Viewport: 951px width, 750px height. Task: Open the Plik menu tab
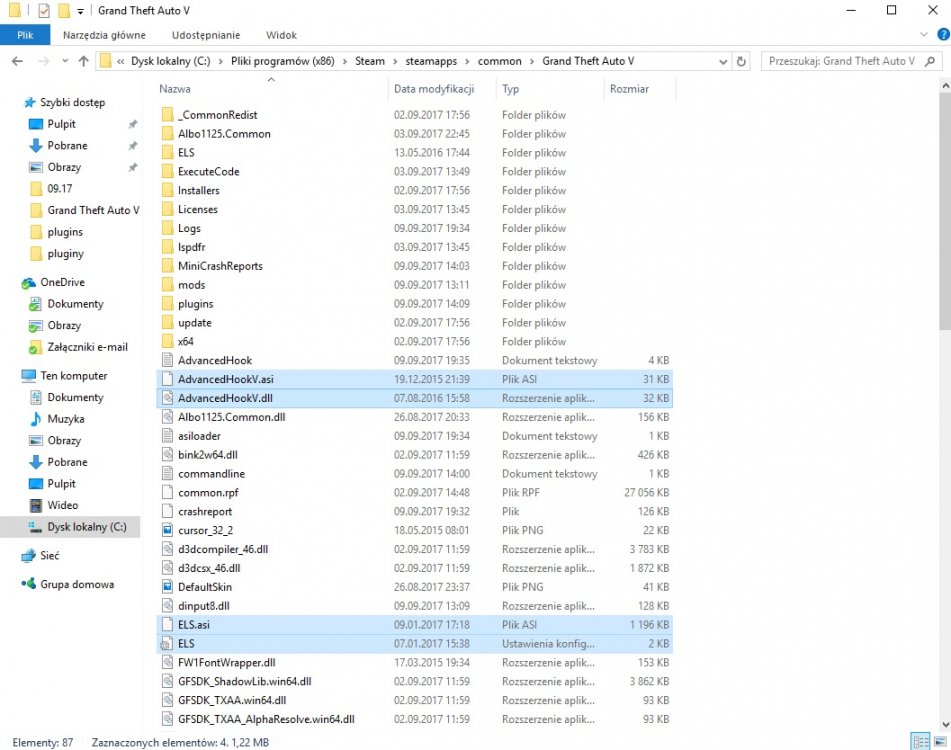25,35
